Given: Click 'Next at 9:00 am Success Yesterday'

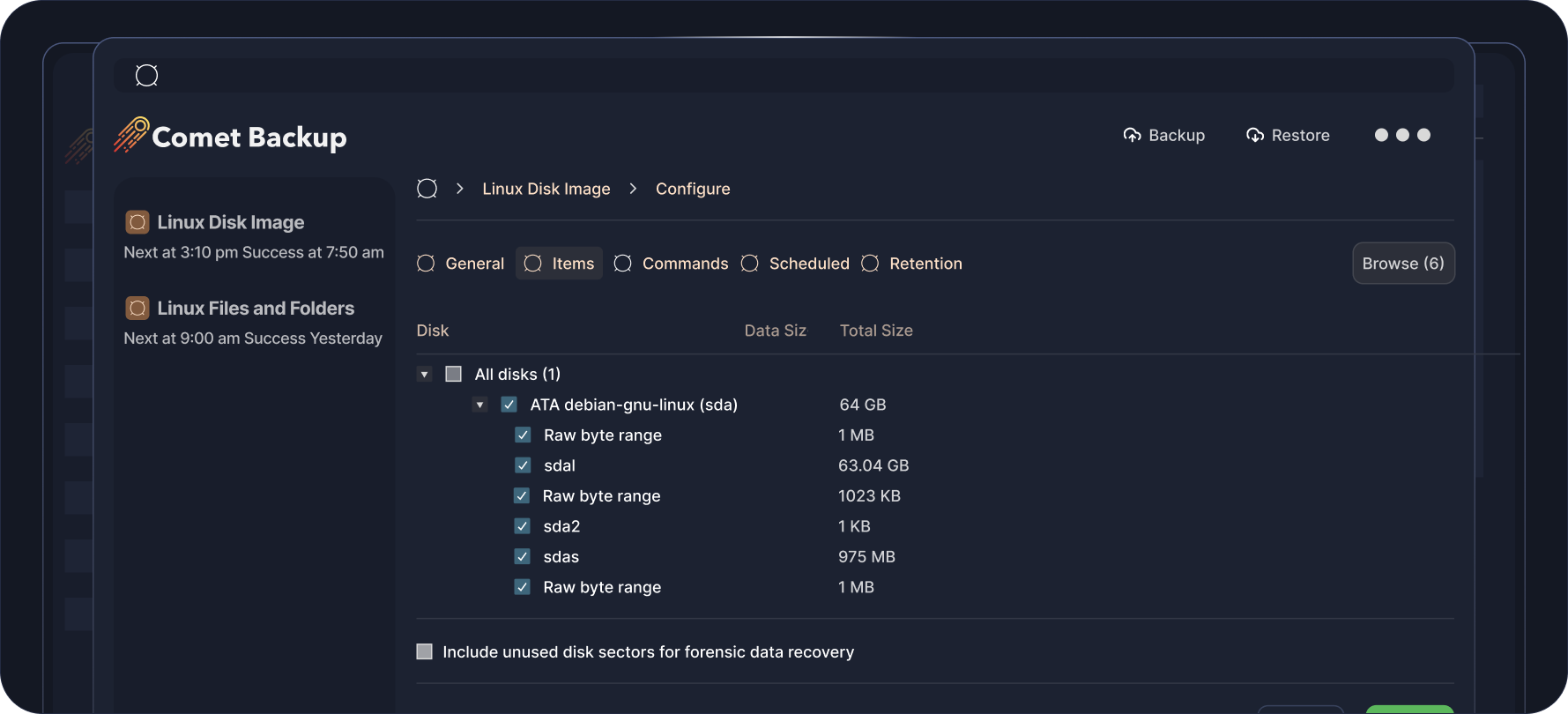Looking at the screenshot, I should [253, 338].
